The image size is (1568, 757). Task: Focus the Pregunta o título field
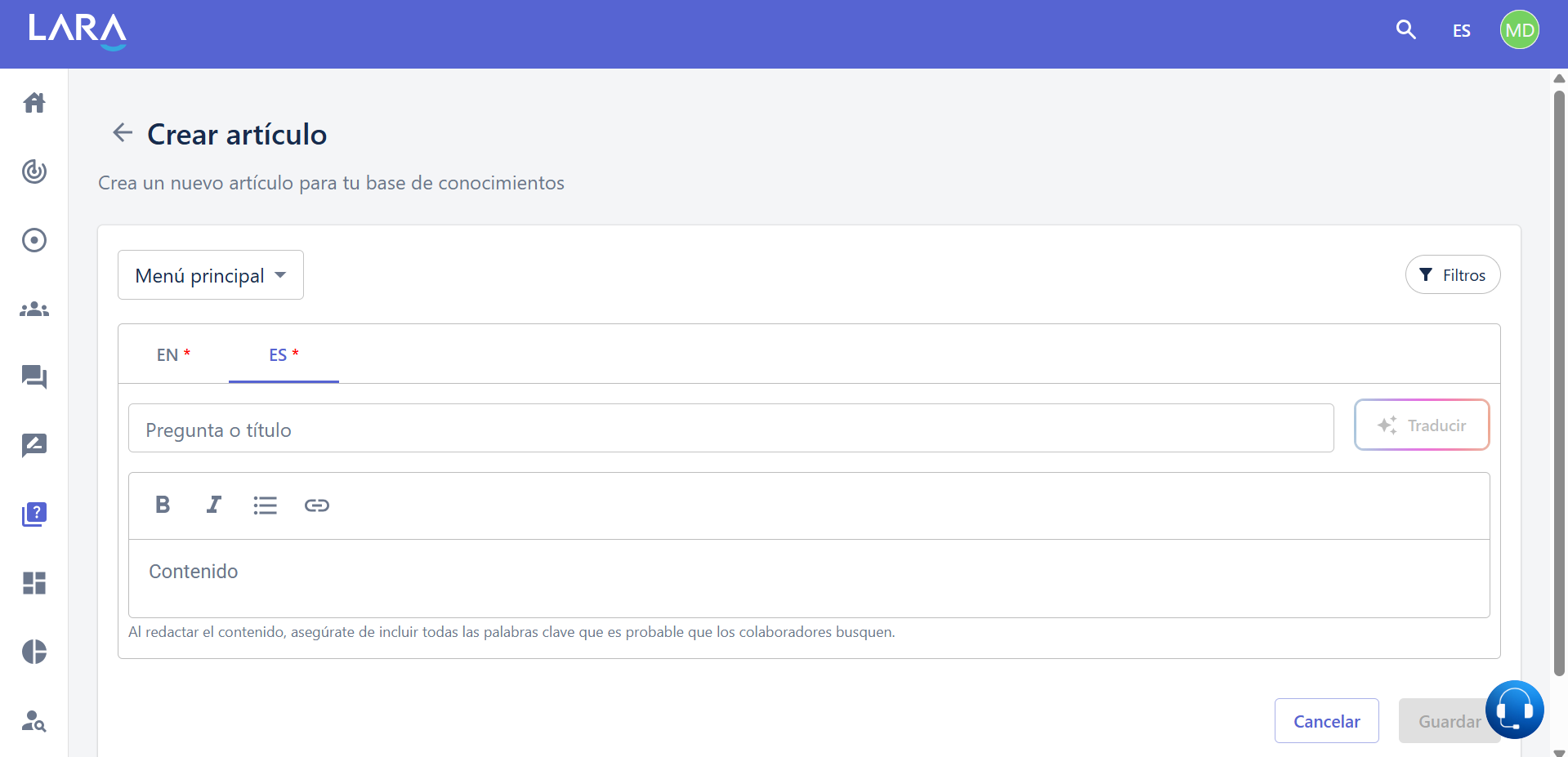click(x=731, y=429)
